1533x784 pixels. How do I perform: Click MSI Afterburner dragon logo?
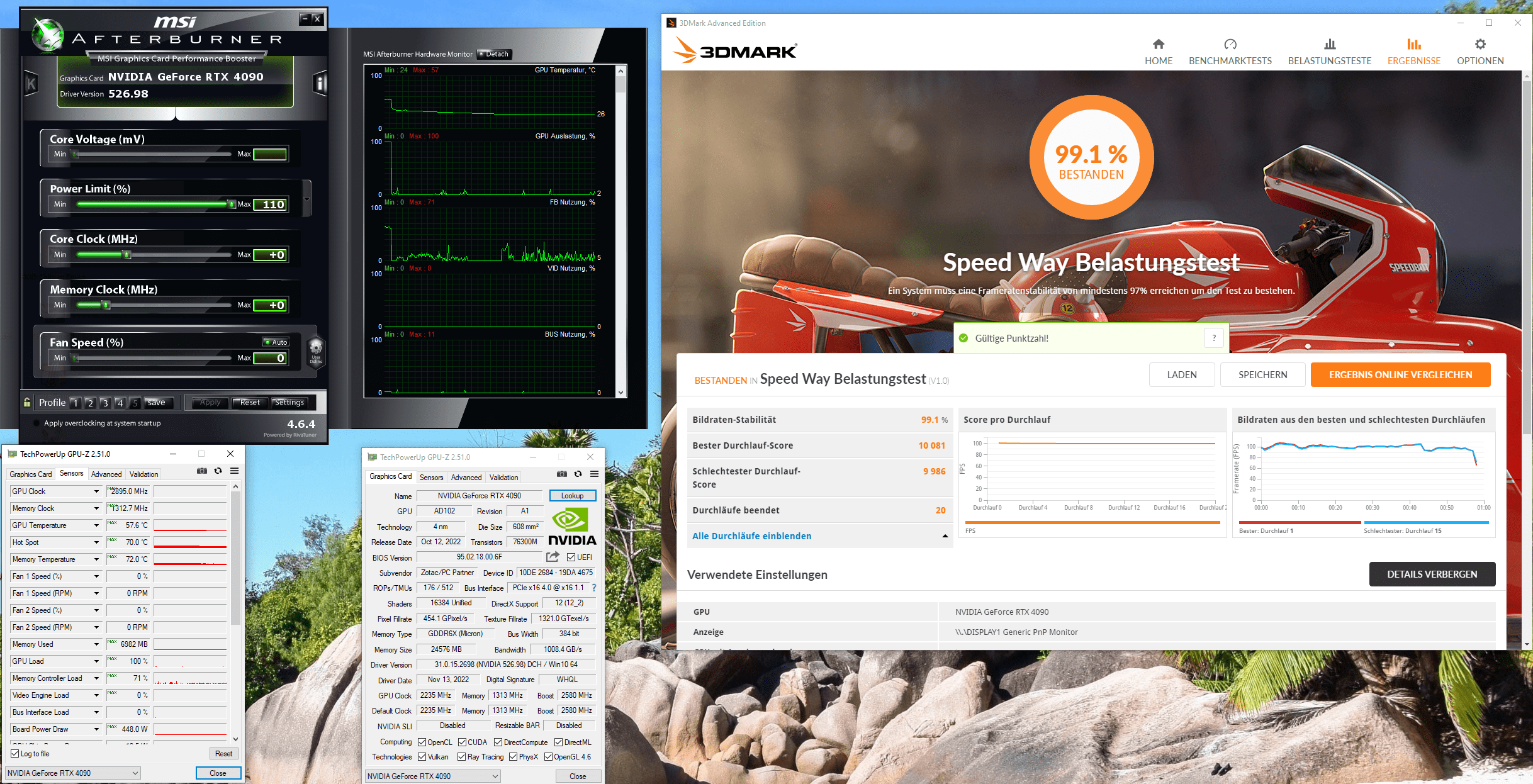(x=48, y=35)
